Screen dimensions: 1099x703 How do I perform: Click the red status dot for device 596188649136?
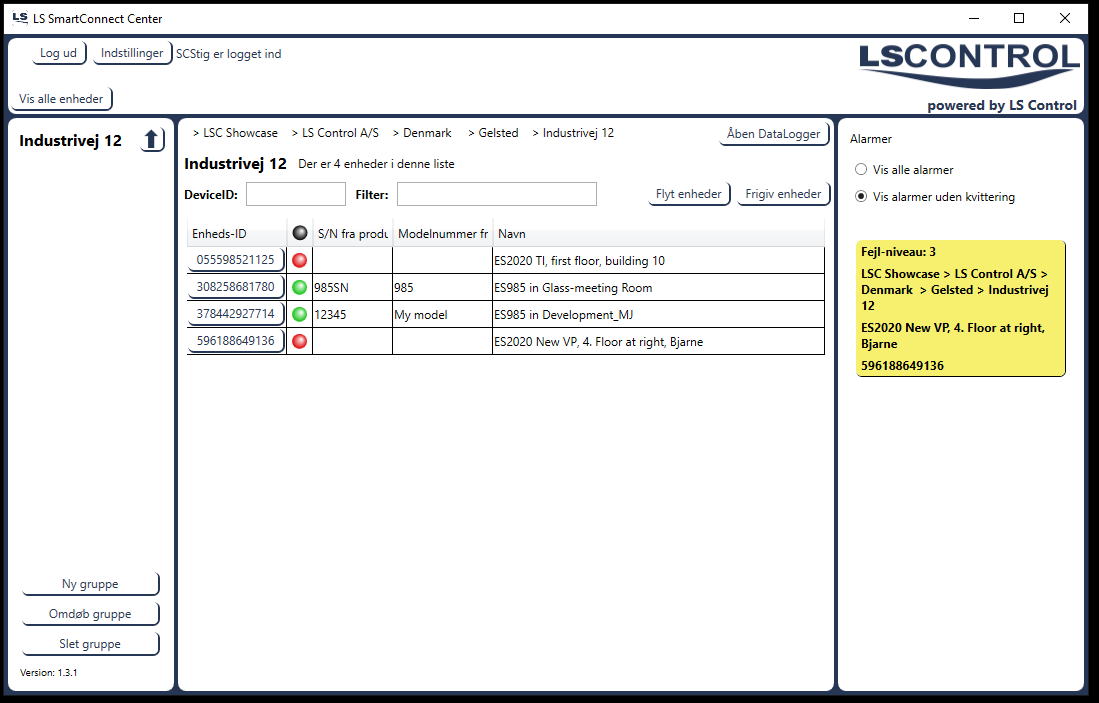click(299, 341)
